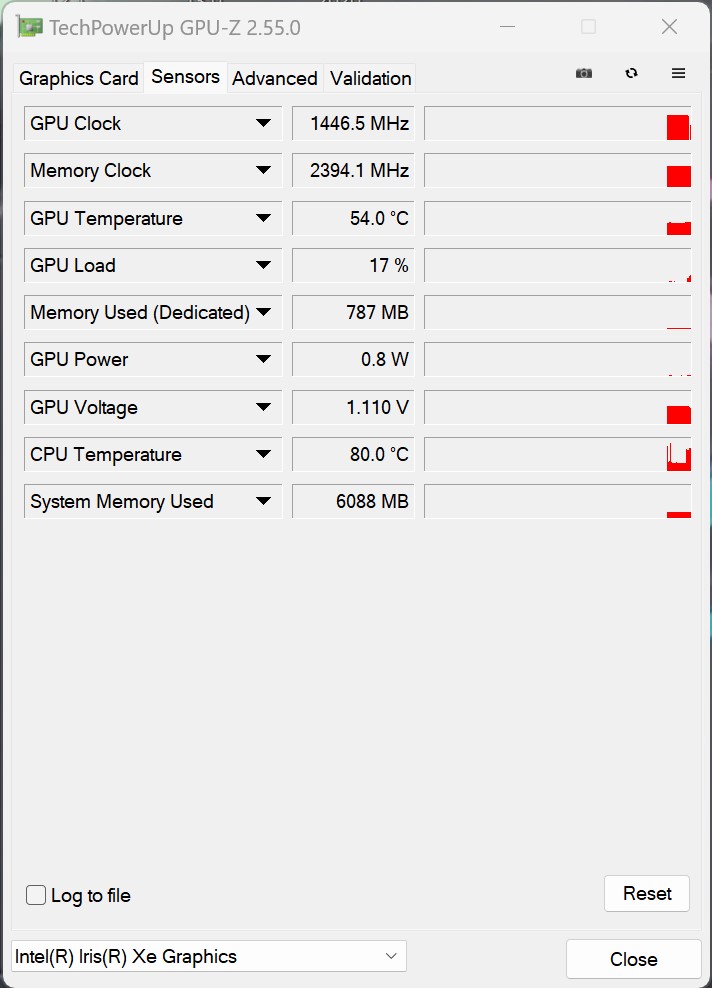Click the GPU Clock history graph
The width and height of the screenshot is (712, 988).
click(x=558, y=124)
